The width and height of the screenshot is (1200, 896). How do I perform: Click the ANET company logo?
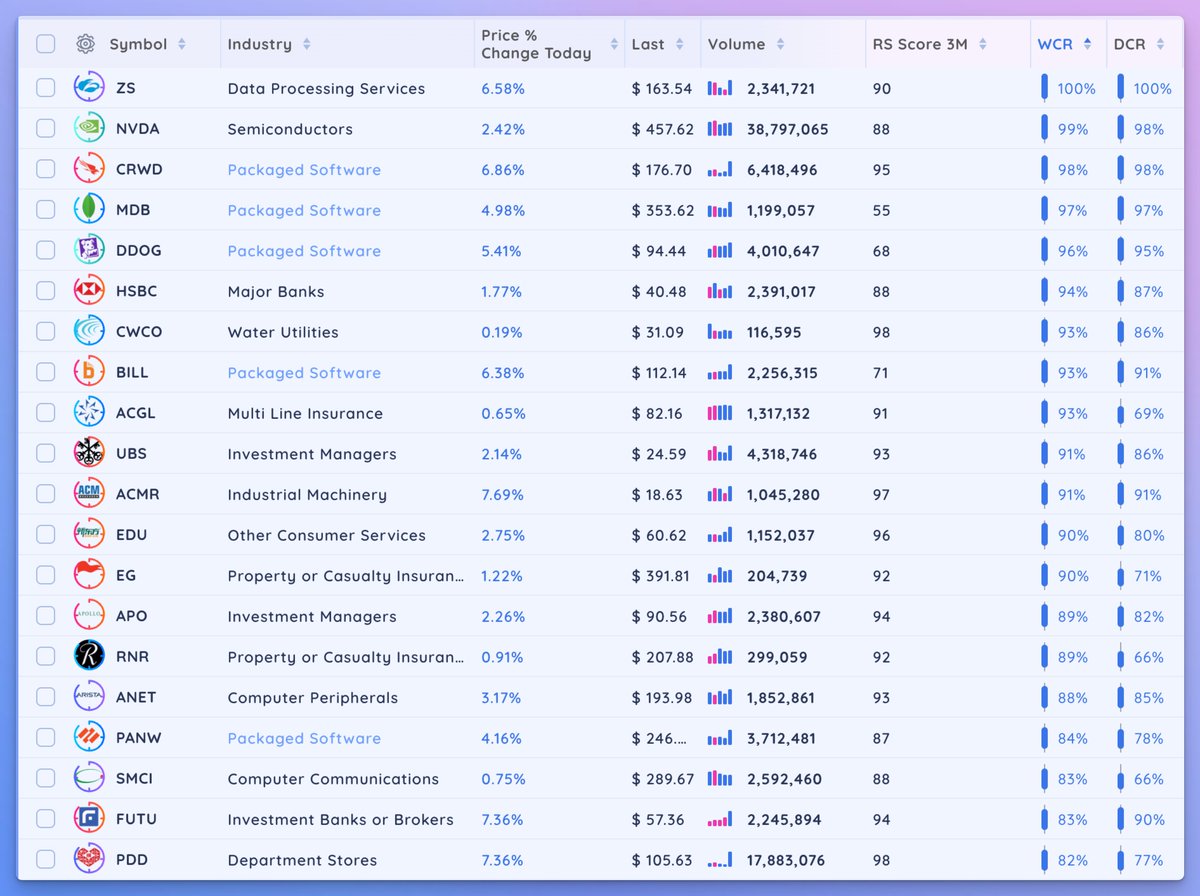tap(89, 697)
